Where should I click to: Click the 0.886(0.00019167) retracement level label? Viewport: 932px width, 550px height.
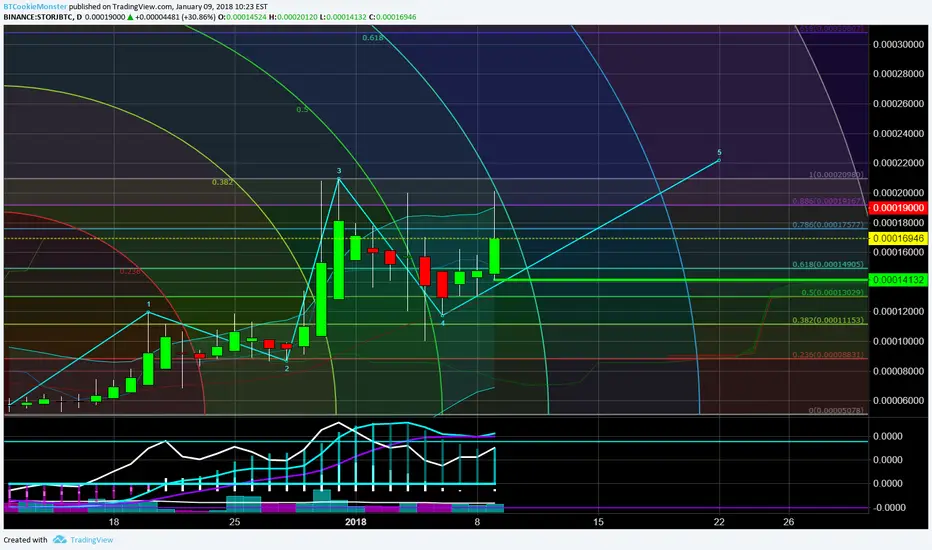pyautogui.click(x=828, y=202)
